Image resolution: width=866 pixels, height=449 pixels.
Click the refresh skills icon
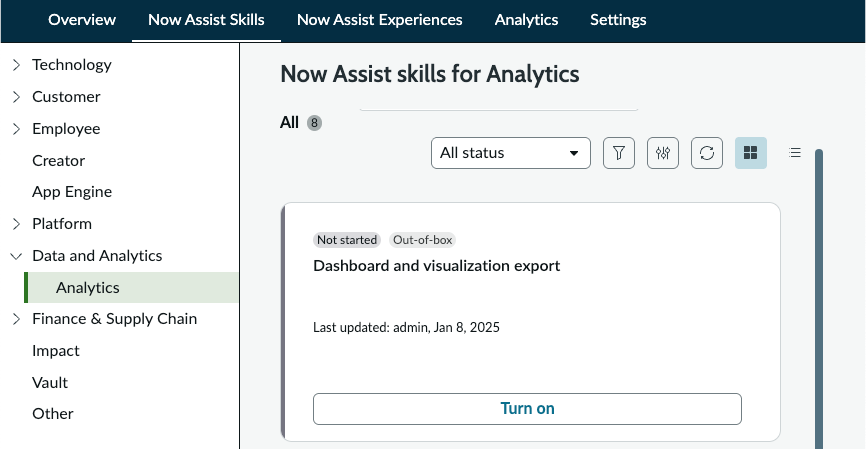click(x=707, y=153)
